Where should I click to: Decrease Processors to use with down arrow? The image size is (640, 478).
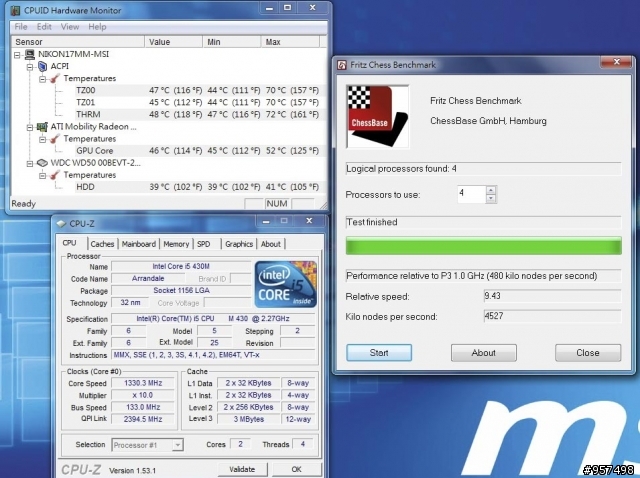491,198
